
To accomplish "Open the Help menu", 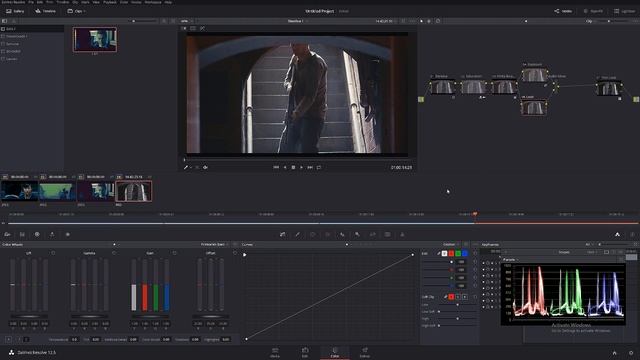I will 168,2.
